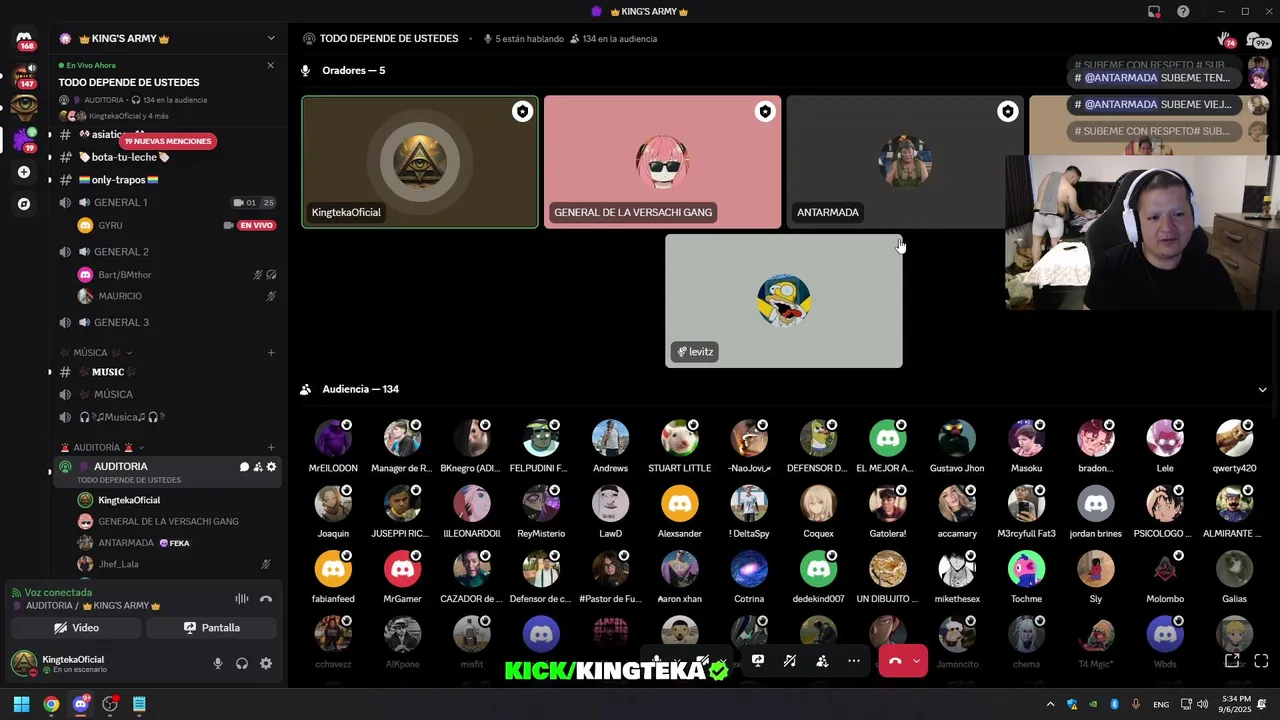Viewport: 1280px width, 720px height.
Task: Show hidden system tray icons
Action: [1050, 704]
